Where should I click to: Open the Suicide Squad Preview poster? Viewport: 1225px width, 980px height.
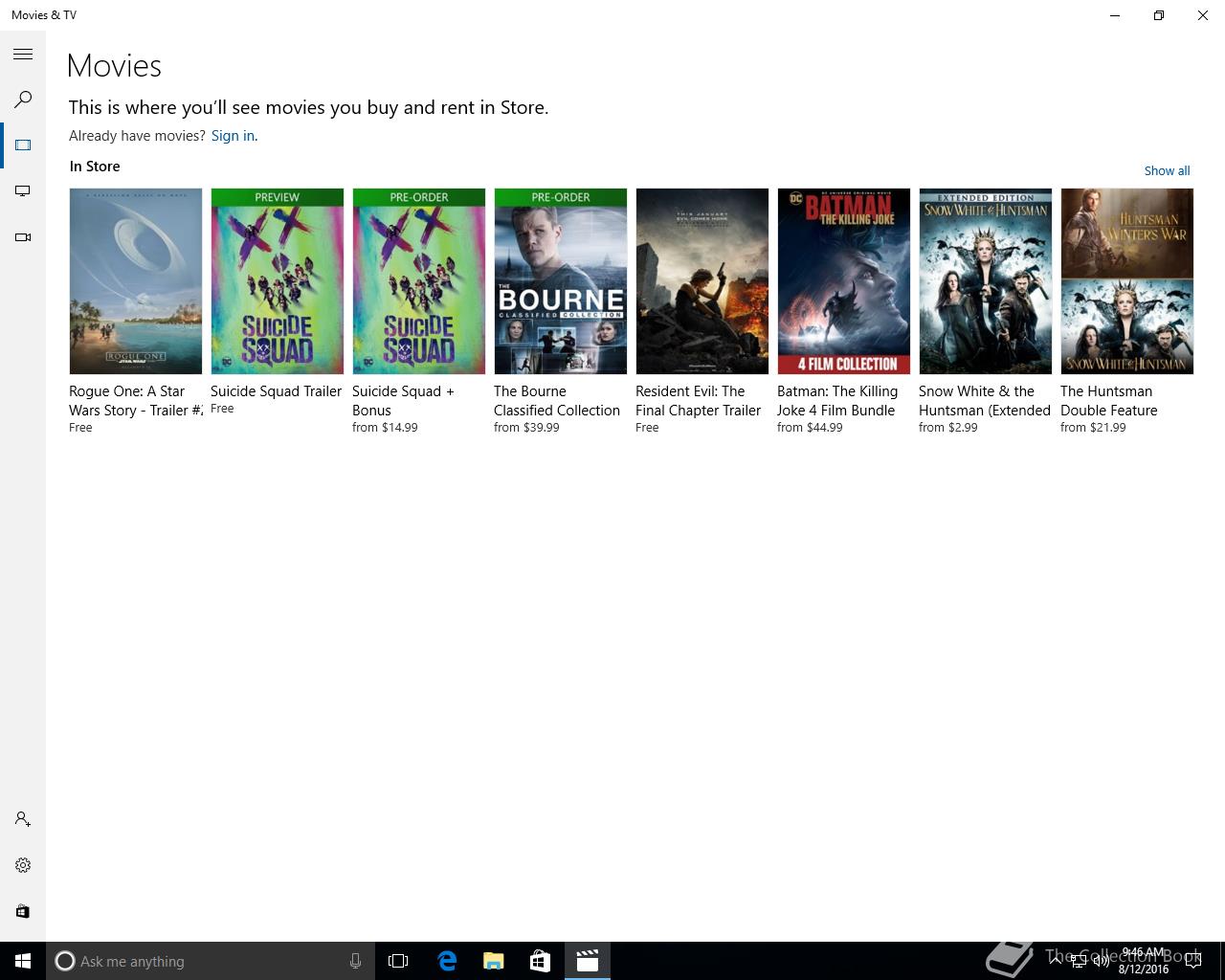pos(278,281)
